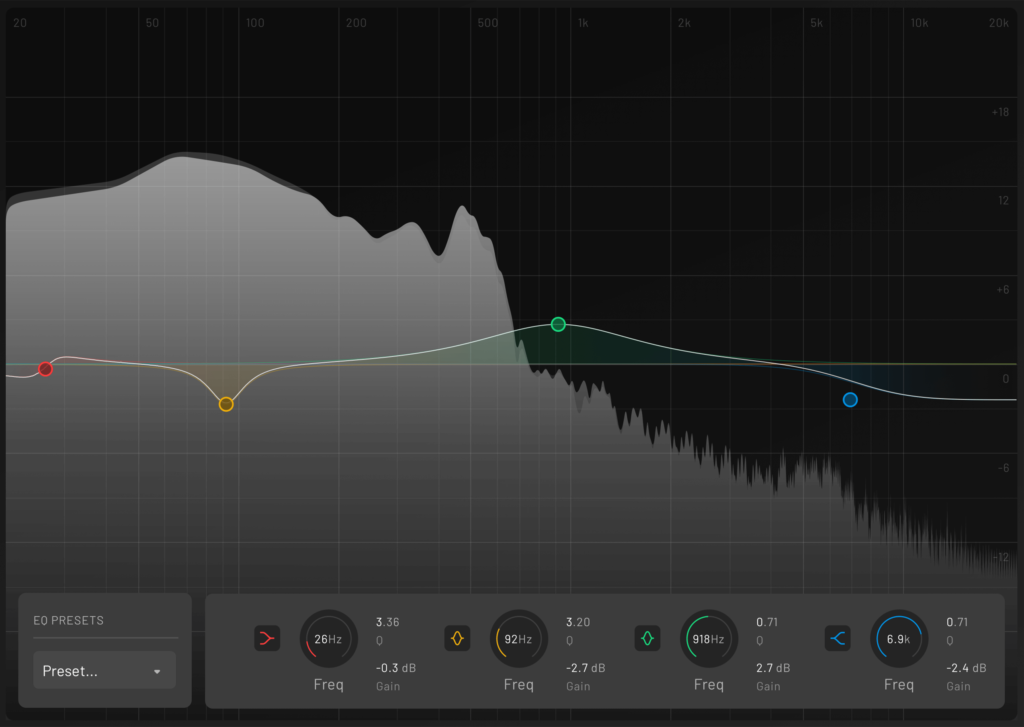Click the 26Hz frequency knob
The image size is (1024, 727).
(x=328, y=639)
